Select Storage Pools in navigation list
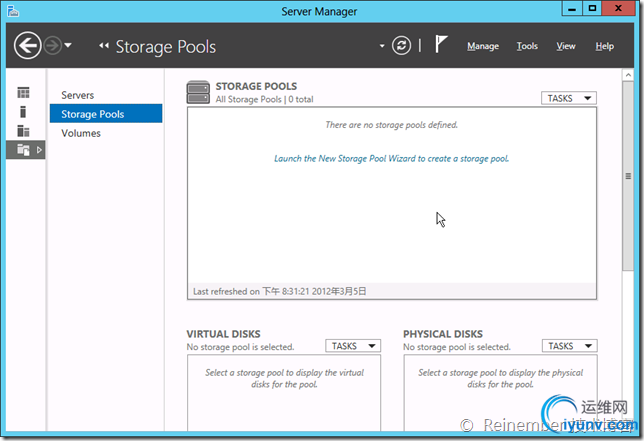This screenshot has height=441, width=644. (106, 114)
